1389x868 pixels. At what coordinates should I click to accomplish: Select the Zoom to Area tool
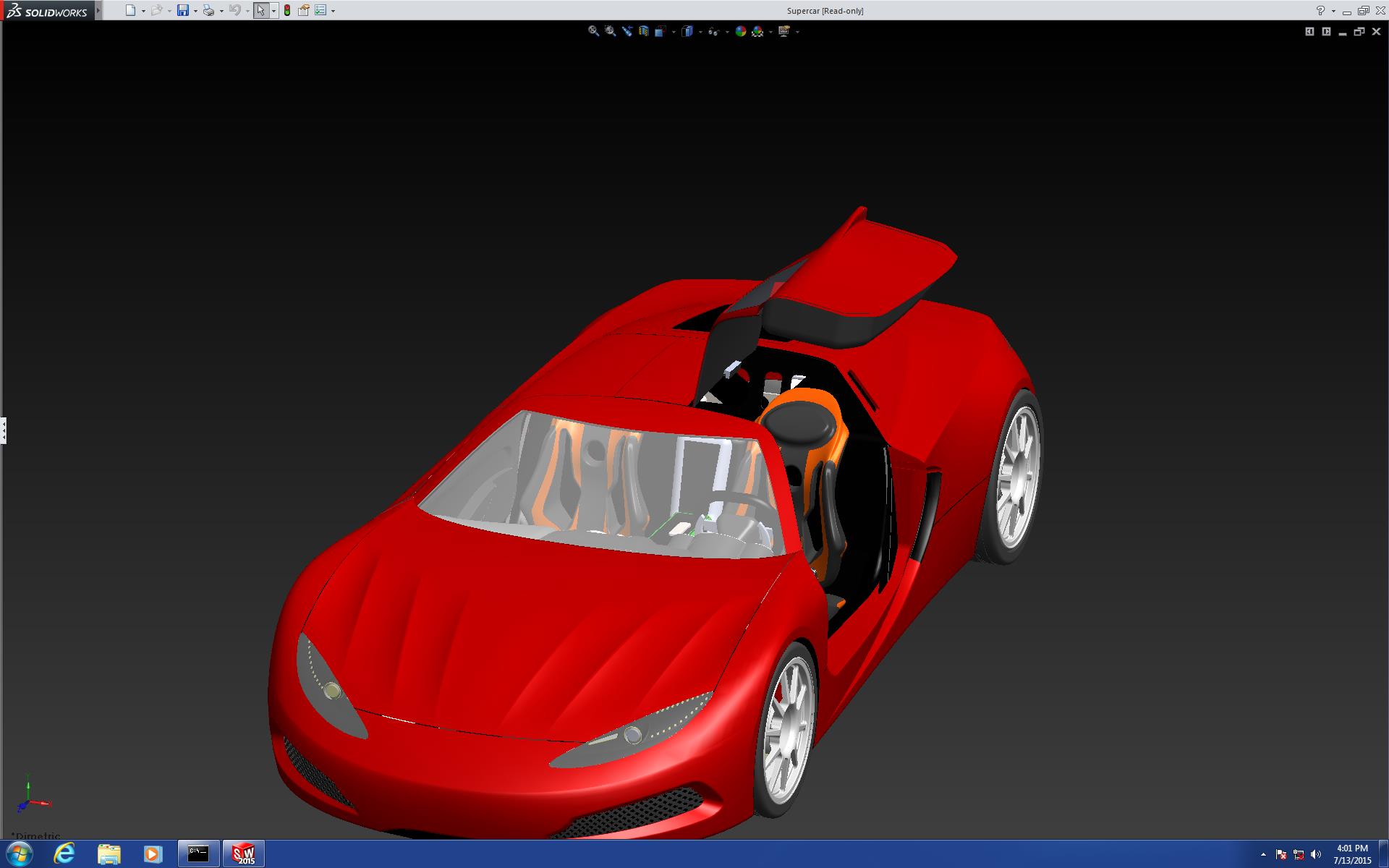tap(610, 31)
